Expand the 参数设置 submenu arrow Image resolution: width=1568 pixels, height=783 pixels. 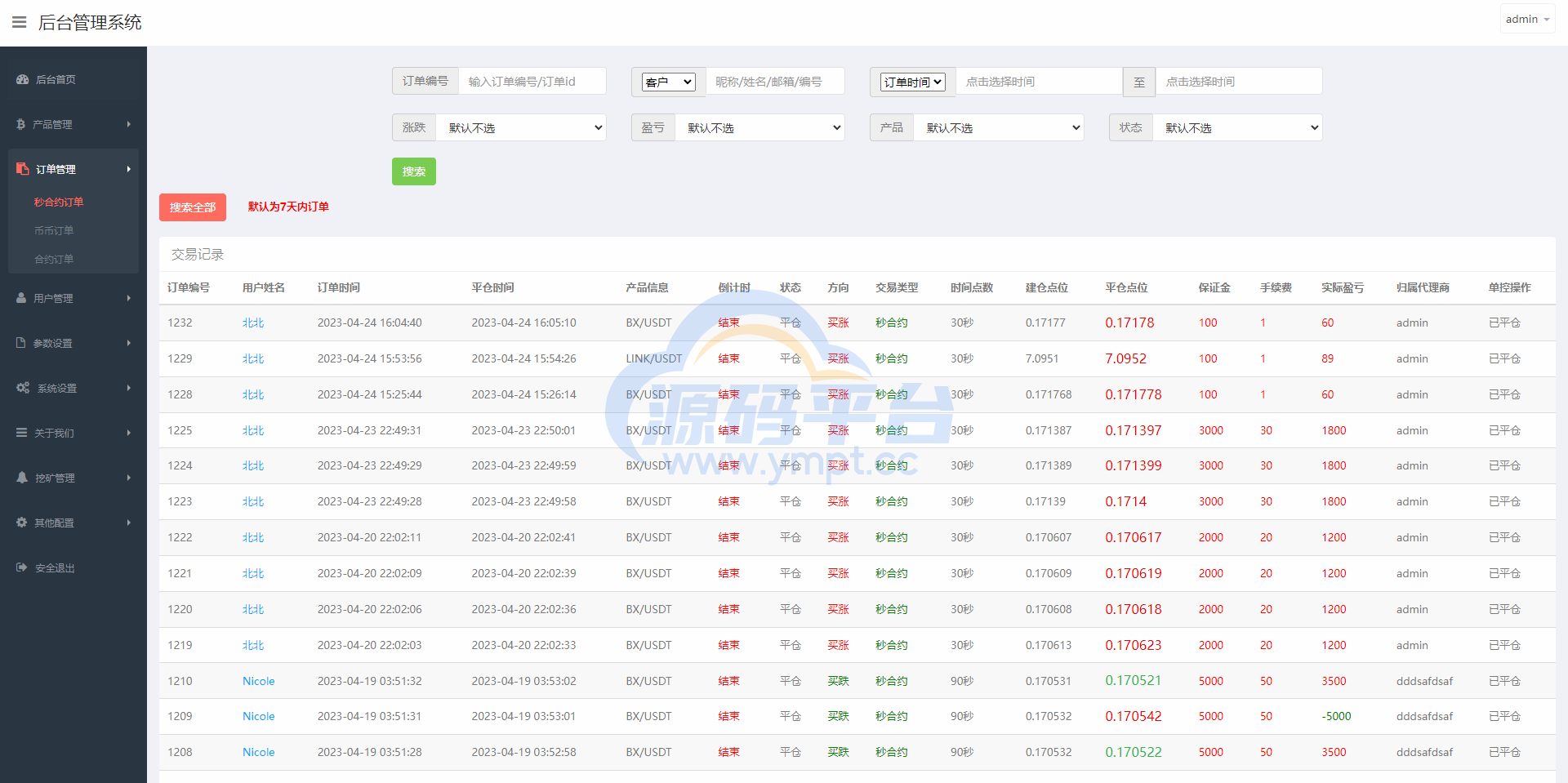pos(129,343)
